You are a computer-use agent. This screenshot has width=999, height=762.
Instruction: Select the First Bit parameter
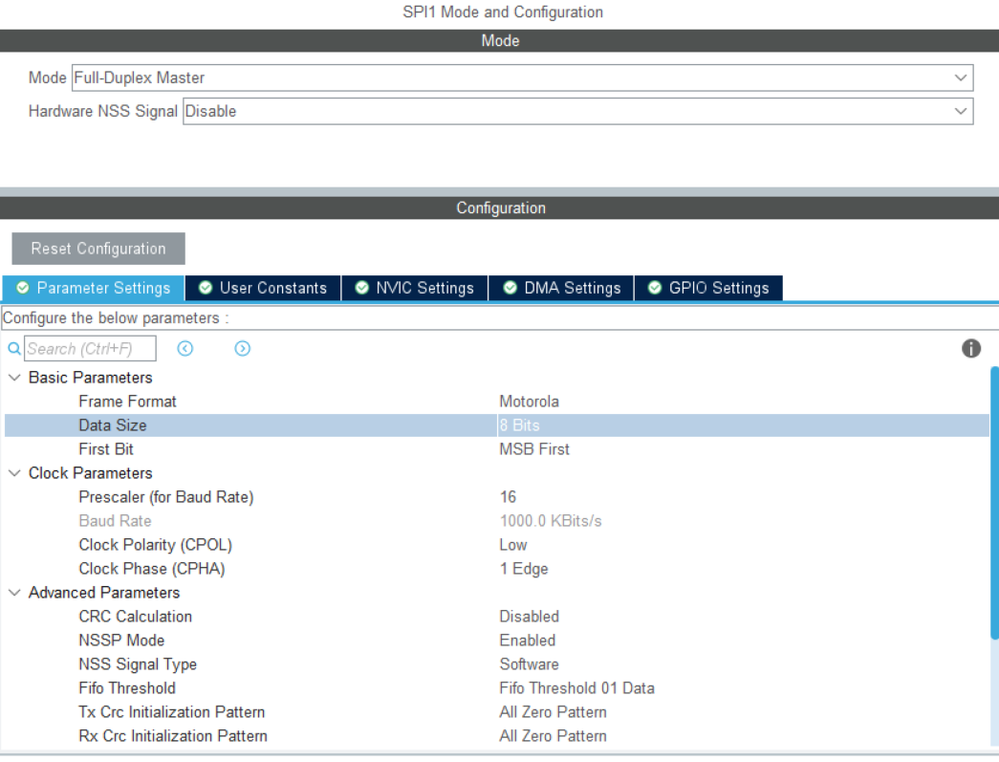coord(106,449)
